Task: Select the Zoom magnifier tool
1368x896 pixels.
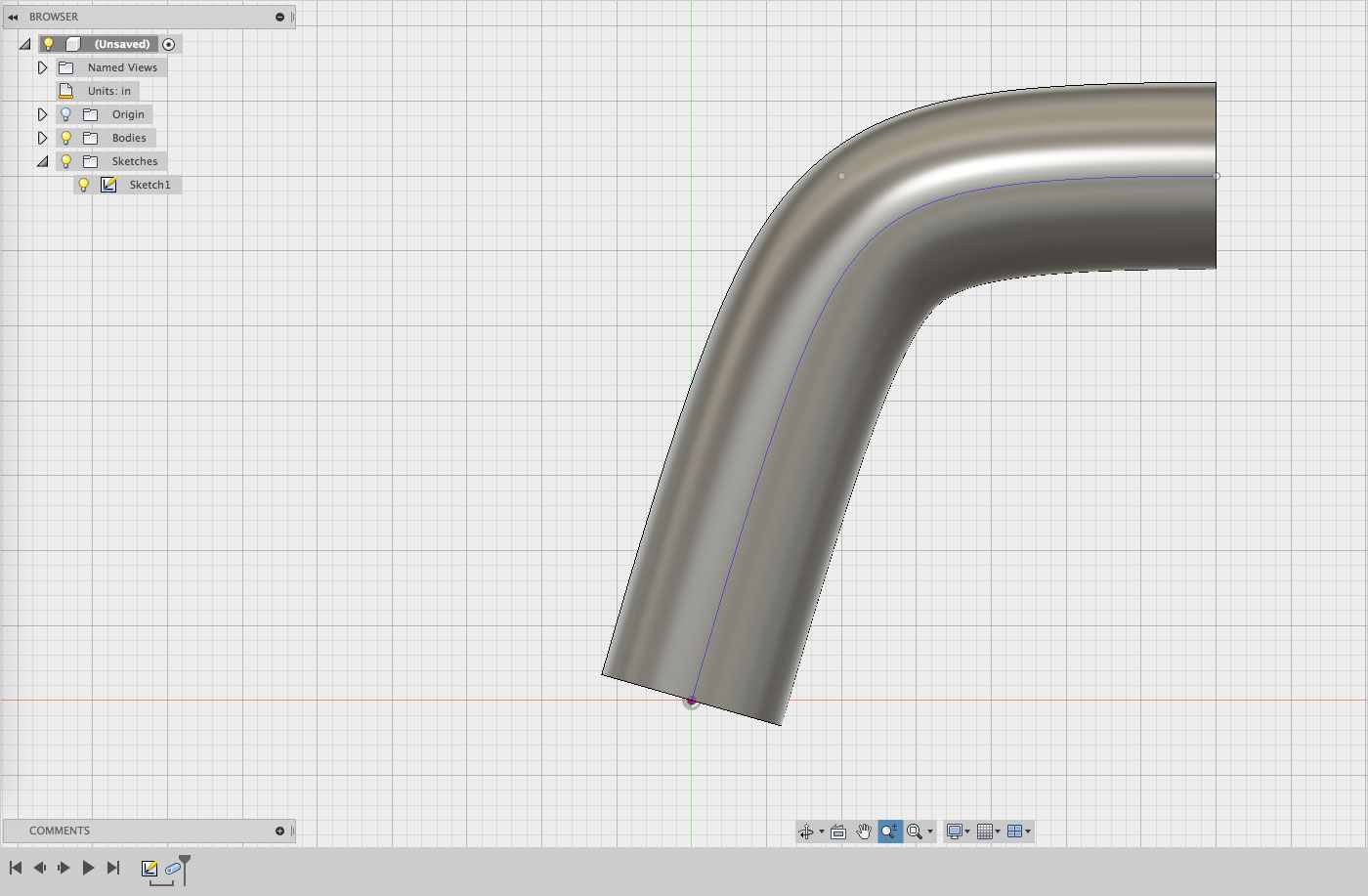Action: [889, 832]
